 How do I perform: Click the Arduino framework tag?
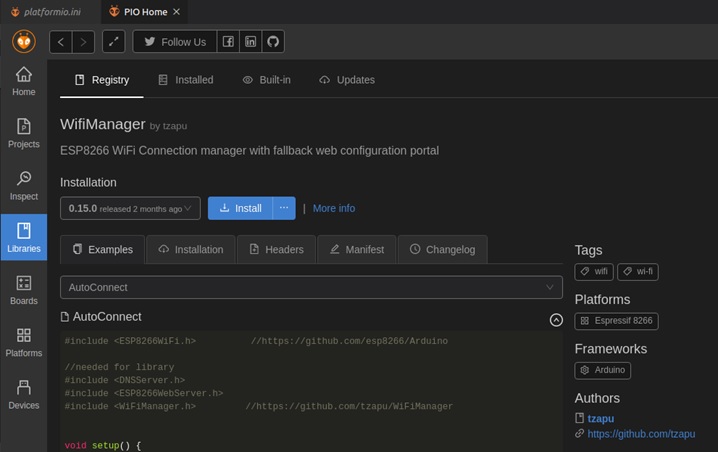(603, 370)
